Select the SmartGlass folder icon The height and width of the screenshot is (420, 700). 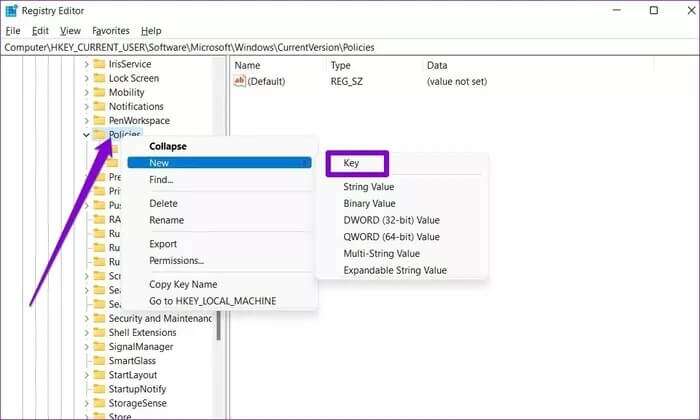click(99, 360)
